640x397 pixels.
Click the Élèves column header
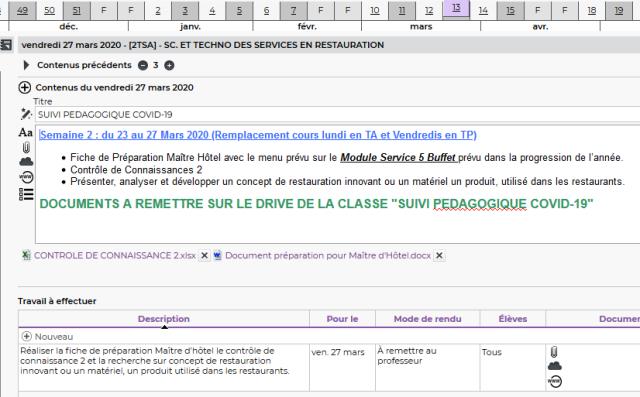[x=513, y=319]
